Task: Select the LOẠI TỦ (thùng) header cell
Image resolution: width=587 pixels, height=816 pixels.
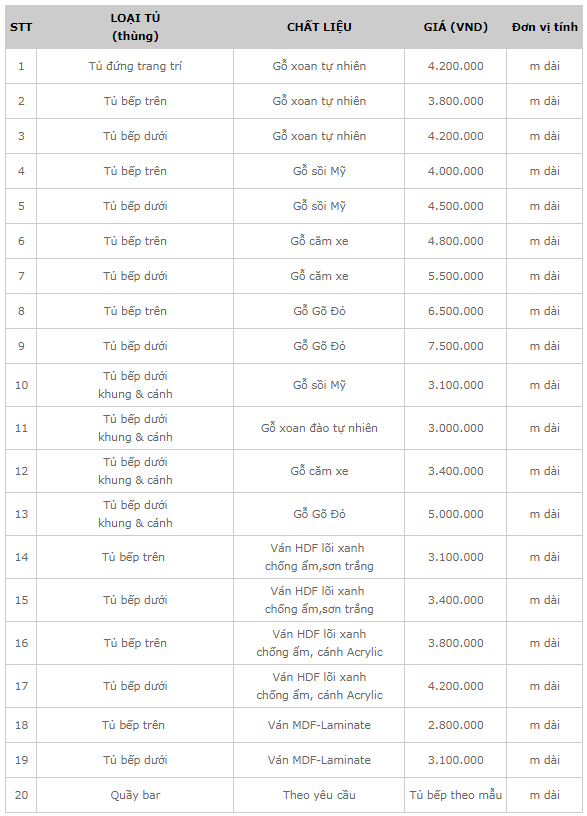Action: (135, 27)
